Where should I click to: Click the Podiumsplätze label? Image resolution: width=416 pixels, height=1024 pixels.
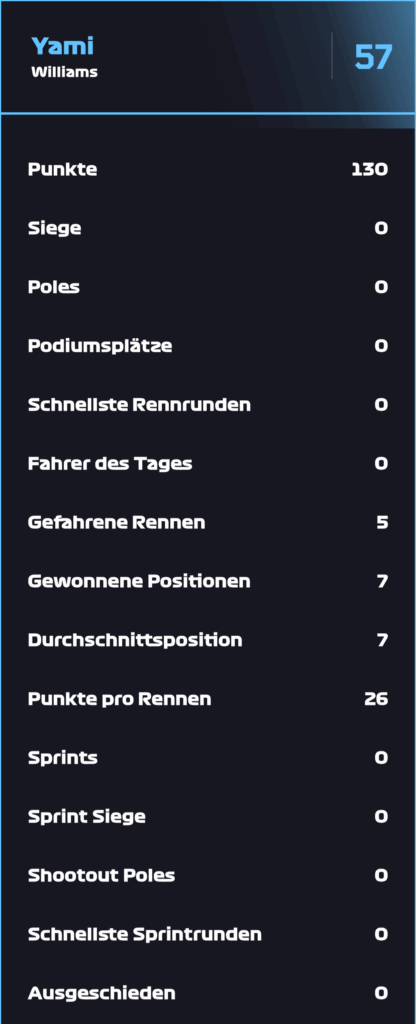[100, 346]
